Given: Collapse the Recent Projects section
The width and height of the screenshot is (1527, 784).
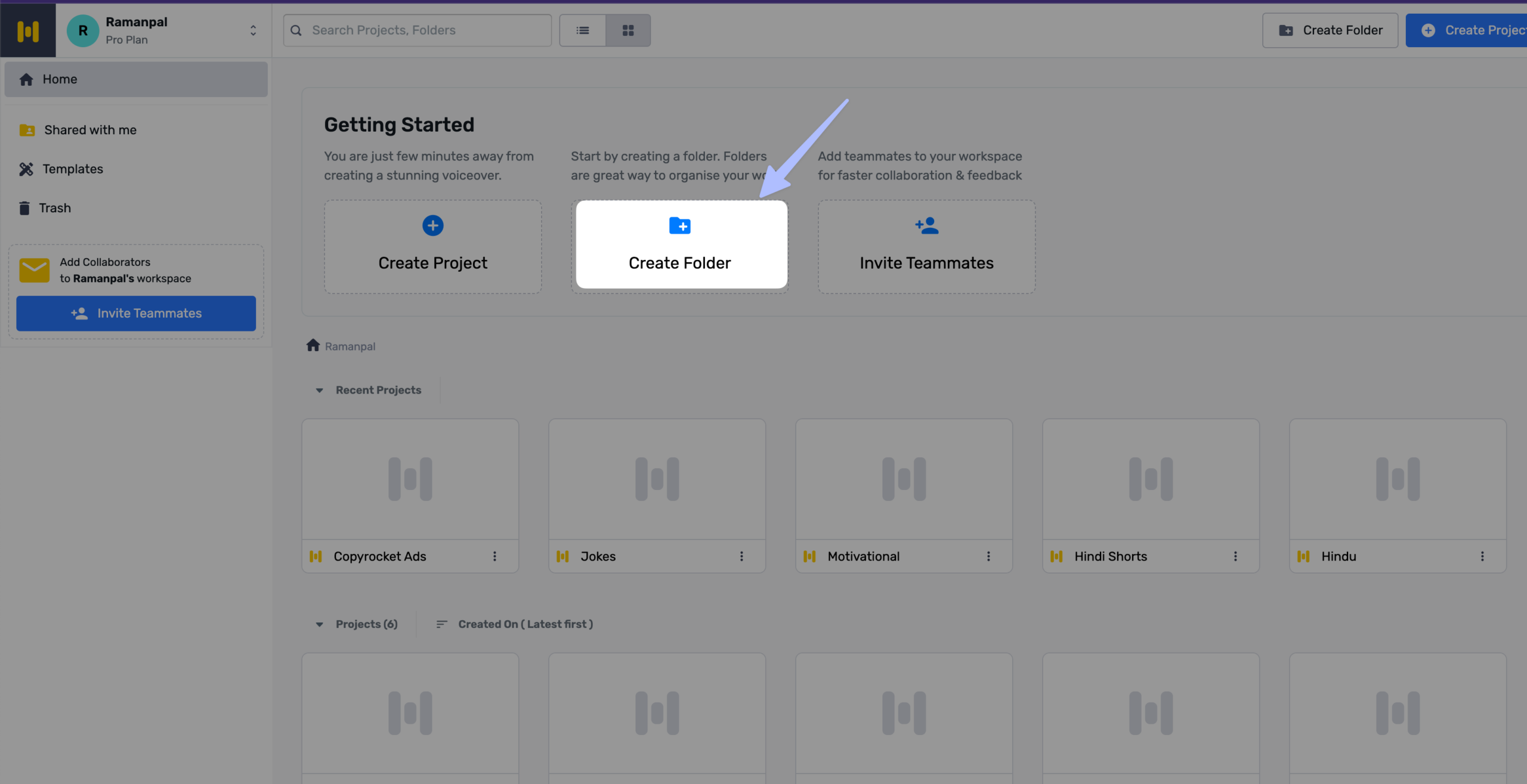Looking at the screenshot, I should pyautogui.click(x=320, y=391).
